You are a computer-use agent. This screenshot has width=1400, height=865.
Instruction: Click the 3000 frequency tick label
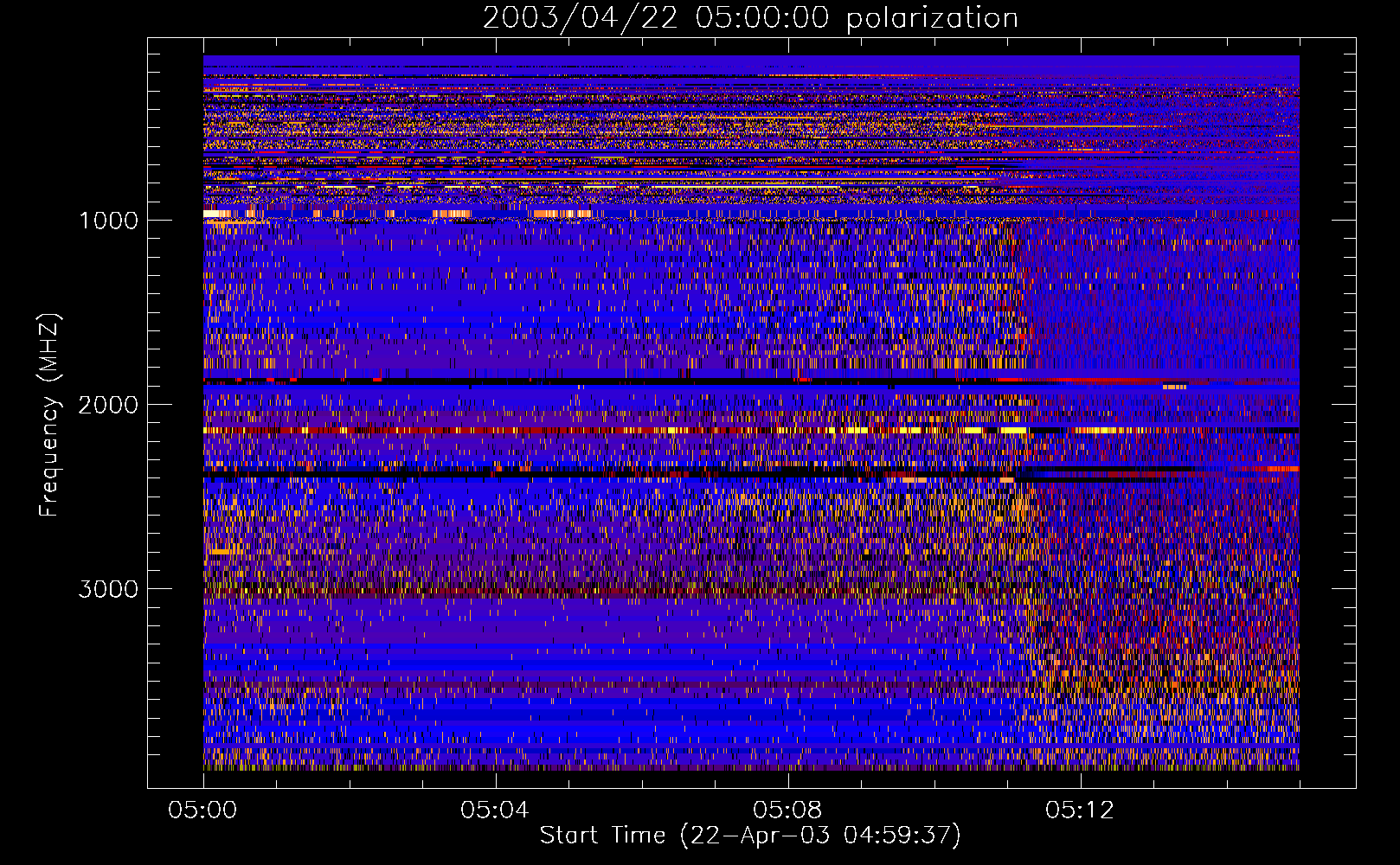point(108,589)
